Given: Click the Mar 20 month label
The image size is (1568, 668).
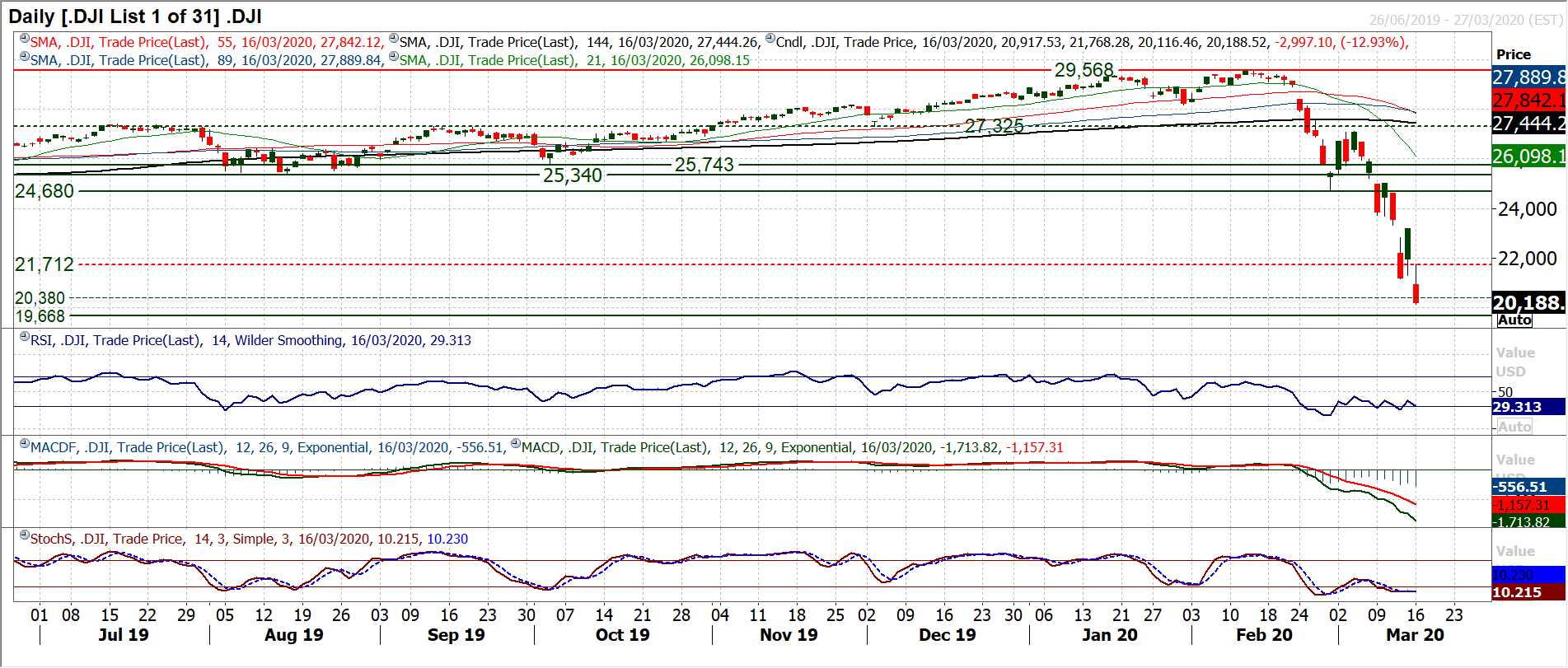Looking at the screenshot, I should [1416, 635].
